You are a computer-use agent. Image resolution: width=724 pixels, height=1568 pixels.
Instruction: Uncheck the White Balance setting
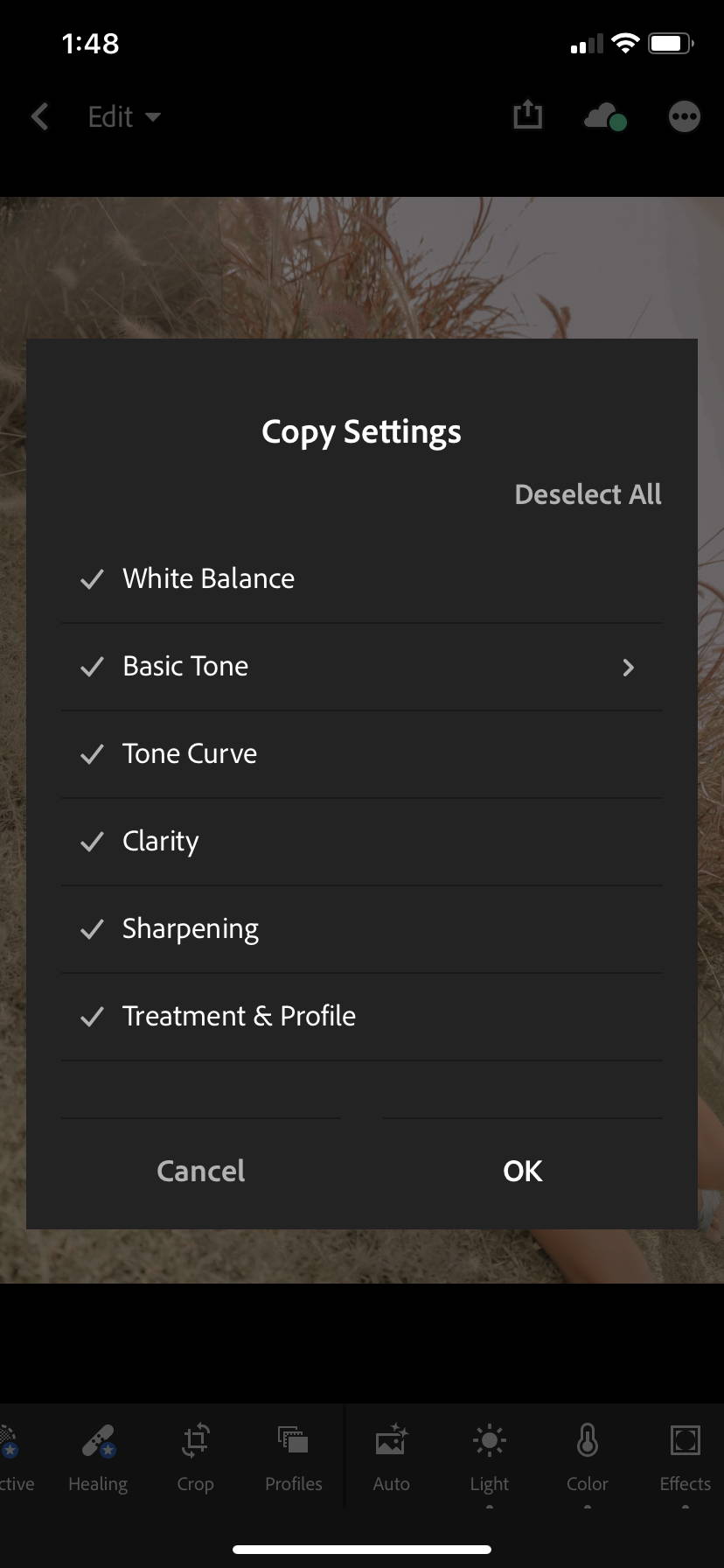coord(361,578)
